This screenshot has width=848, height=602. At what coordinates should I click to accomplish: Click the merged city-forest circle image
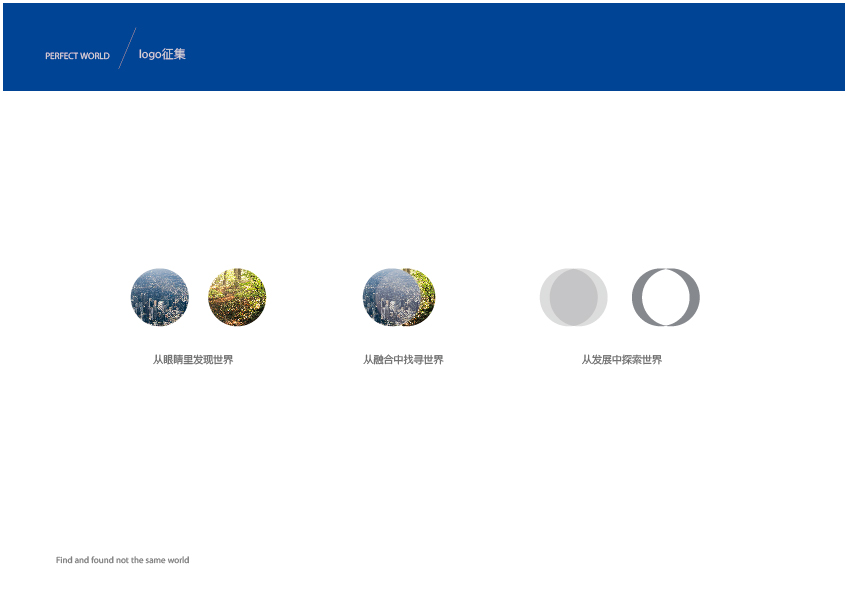(x=399, y=297)
